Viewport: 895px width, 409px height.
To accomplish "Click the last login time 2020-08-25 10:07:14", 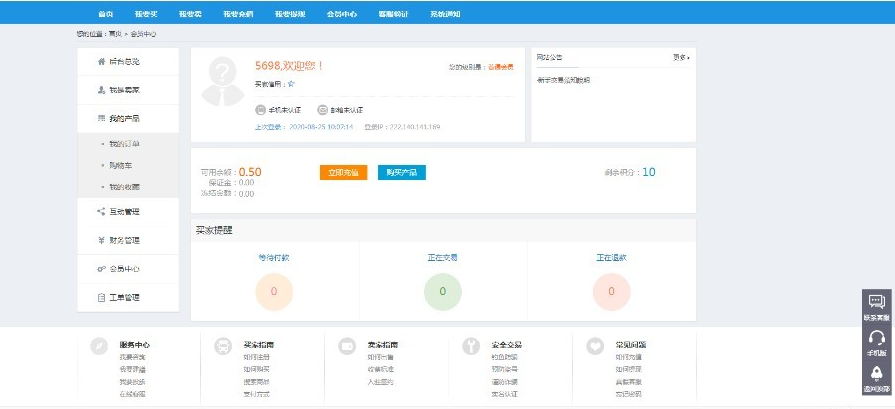I will [321, 127].
